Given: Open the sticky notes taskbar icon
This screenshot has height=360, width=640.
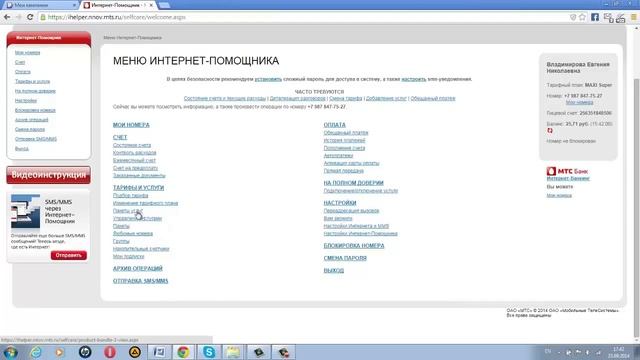Looking at the screenshot, I should (x=233, y=352).
